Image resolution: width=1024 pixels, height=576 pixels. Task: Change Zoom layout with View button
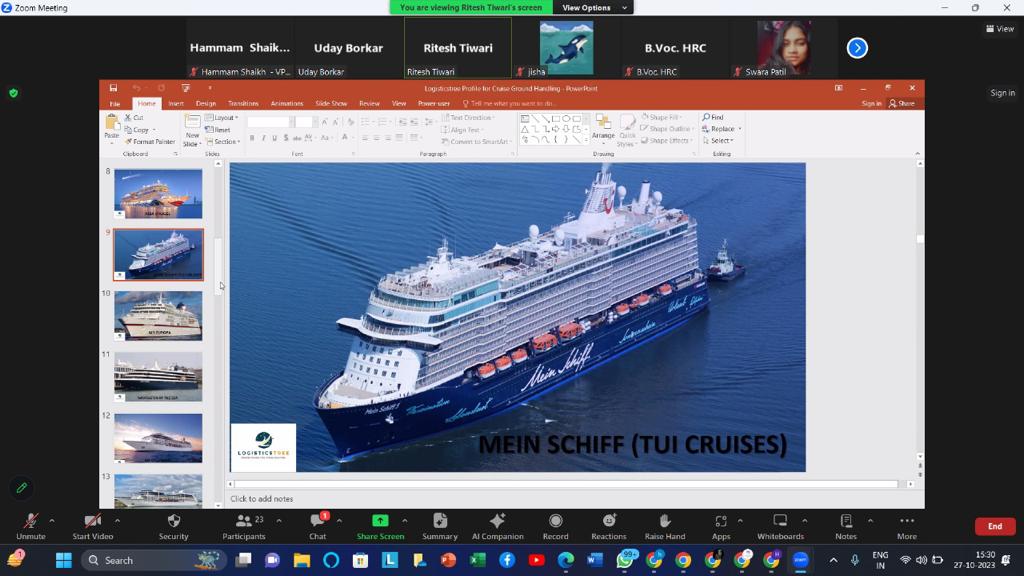coord(1000,29)
